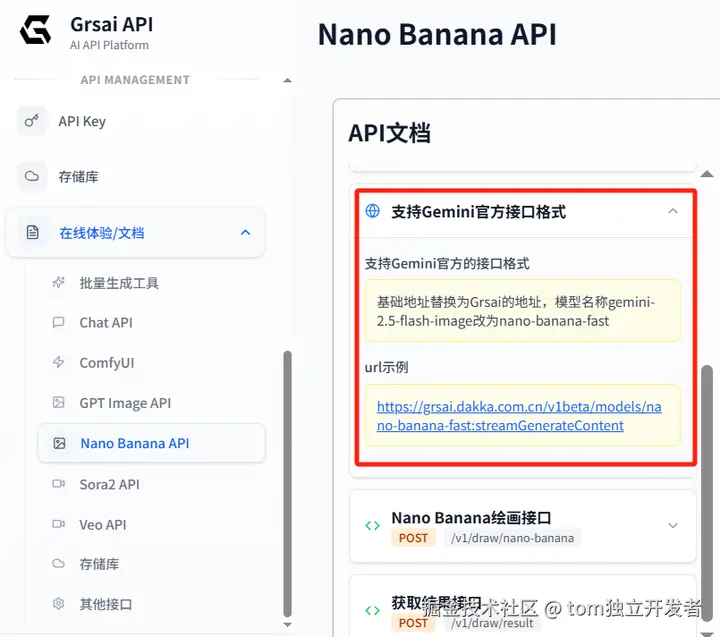This screenshot has height=637, width=720.
Task: Collapse the 支持Gemini官方接口格式 section
Action: (x=673, y=211)
